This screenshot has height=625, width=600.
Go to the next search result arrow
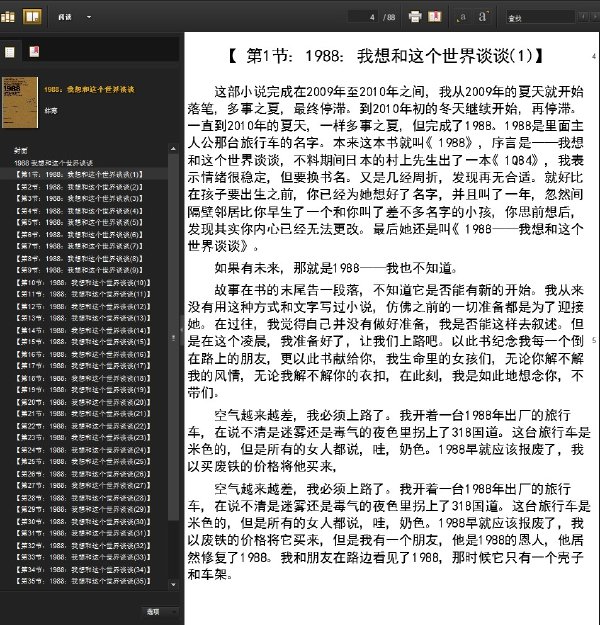tap(595, 17)
